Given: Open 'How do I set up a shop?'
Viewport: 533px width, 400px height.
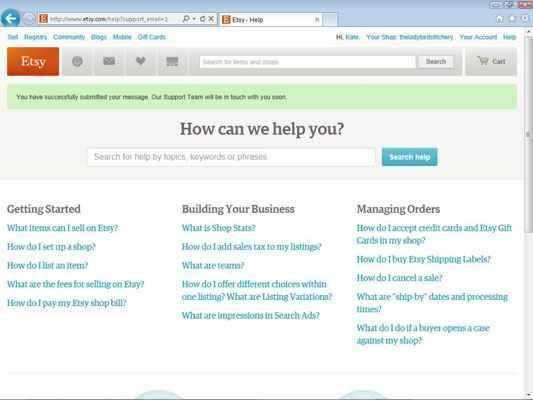Looking at the screenshot, I should point(51,247).
